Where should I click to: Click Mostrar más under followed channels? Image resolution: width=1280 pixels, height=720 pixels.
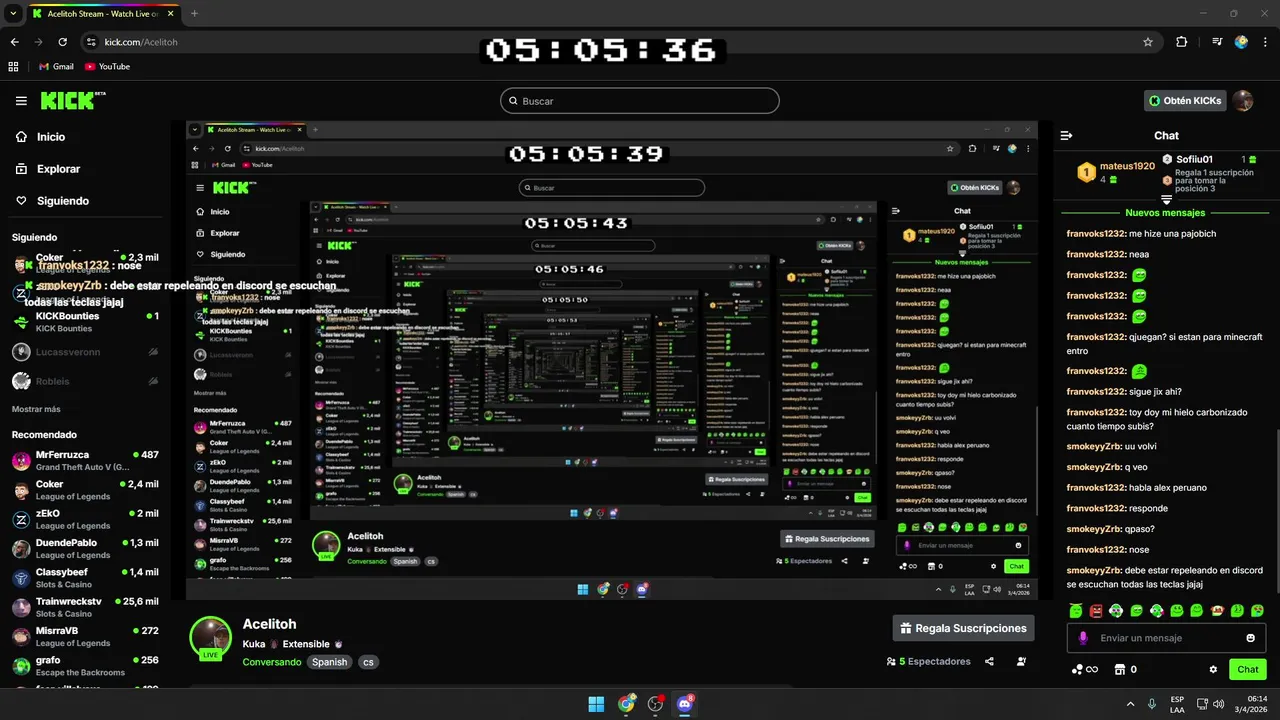(36, 409)
